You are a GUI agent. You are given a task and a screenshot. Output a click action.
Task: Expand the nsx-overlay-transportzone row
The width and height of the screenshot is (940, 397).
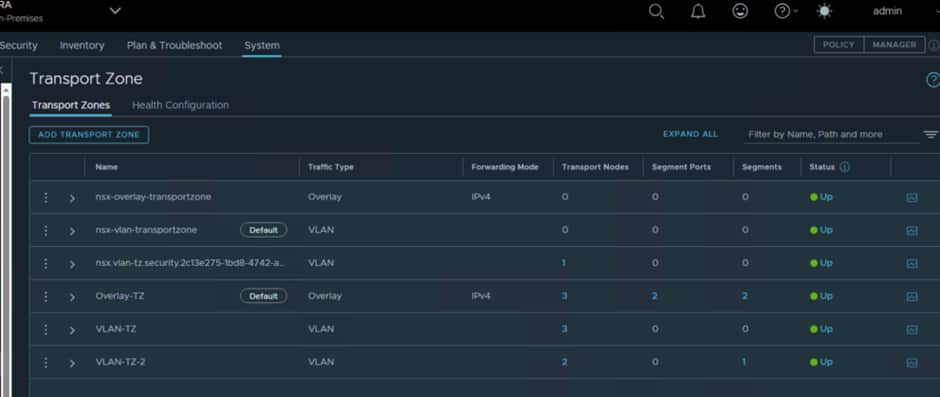[72, 198]
